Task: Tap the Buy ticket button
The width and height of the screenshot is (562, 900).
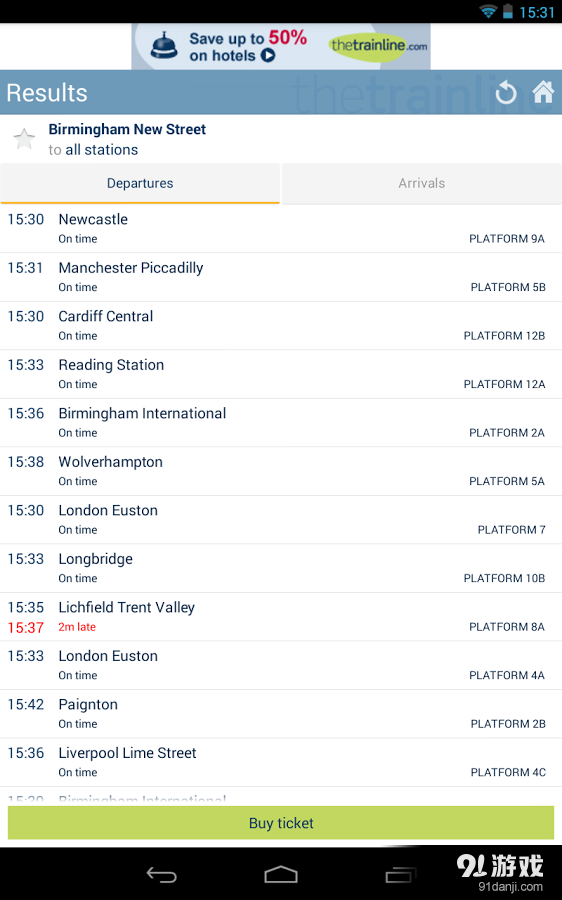Action: 281,823
